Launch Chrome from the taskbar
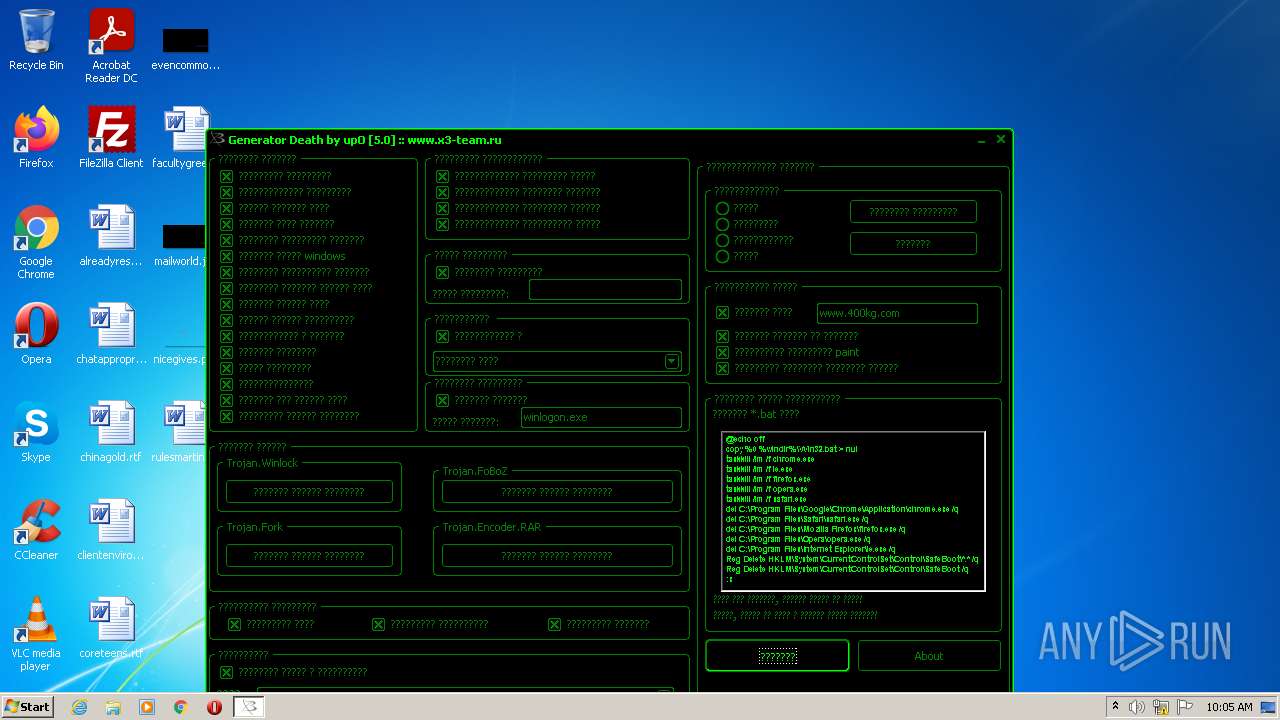This screenshot has width=1280, height=720. [180, 707]
